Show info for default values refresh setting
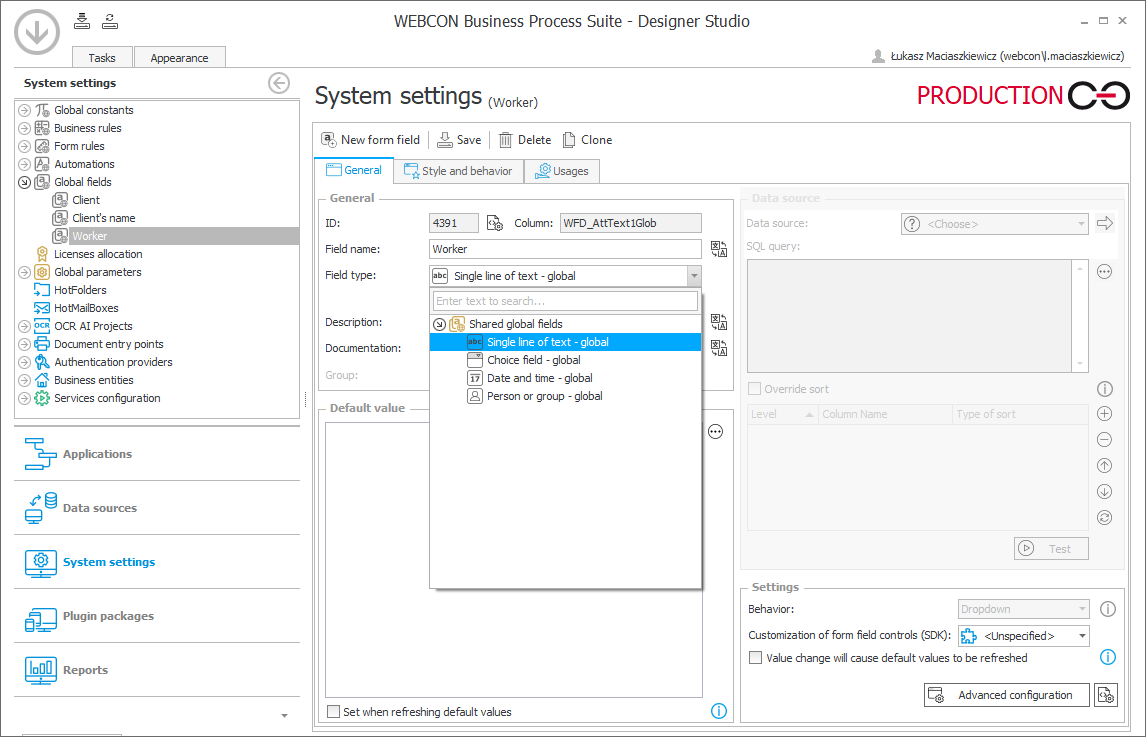 click(x=1108, y=657)
